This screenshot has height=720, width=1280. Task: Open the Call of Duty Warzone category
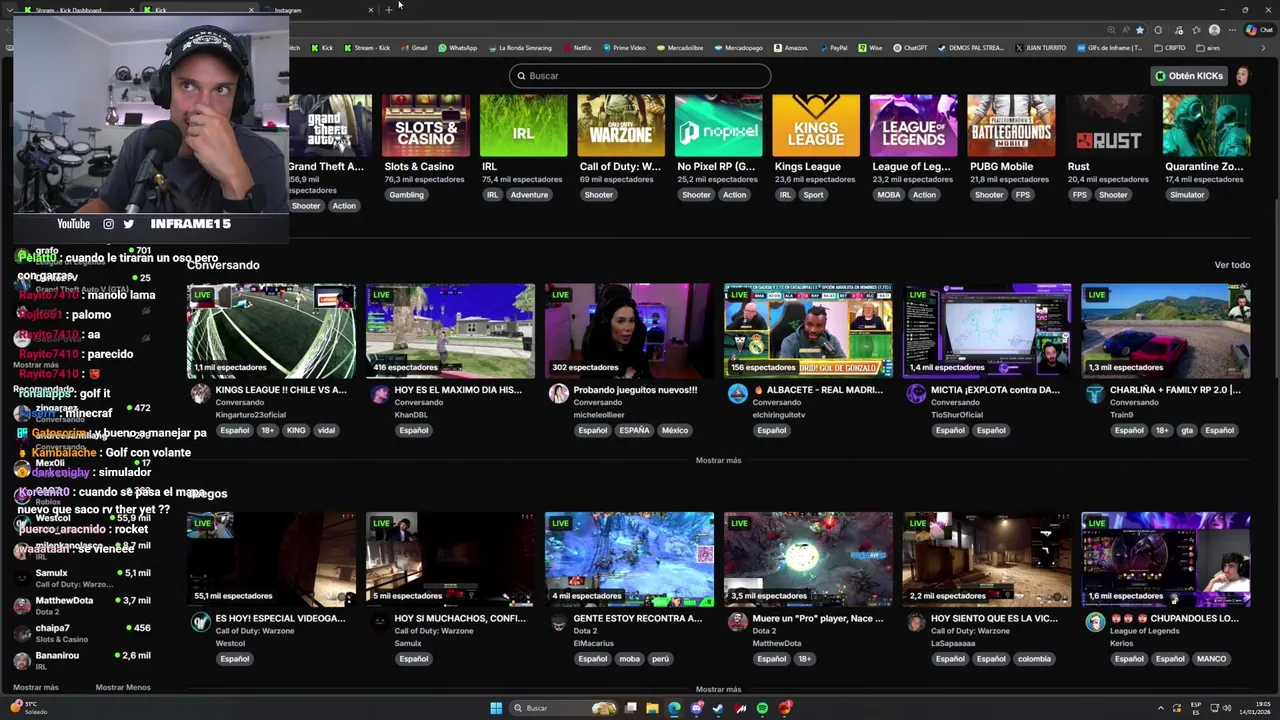point(621,125)
